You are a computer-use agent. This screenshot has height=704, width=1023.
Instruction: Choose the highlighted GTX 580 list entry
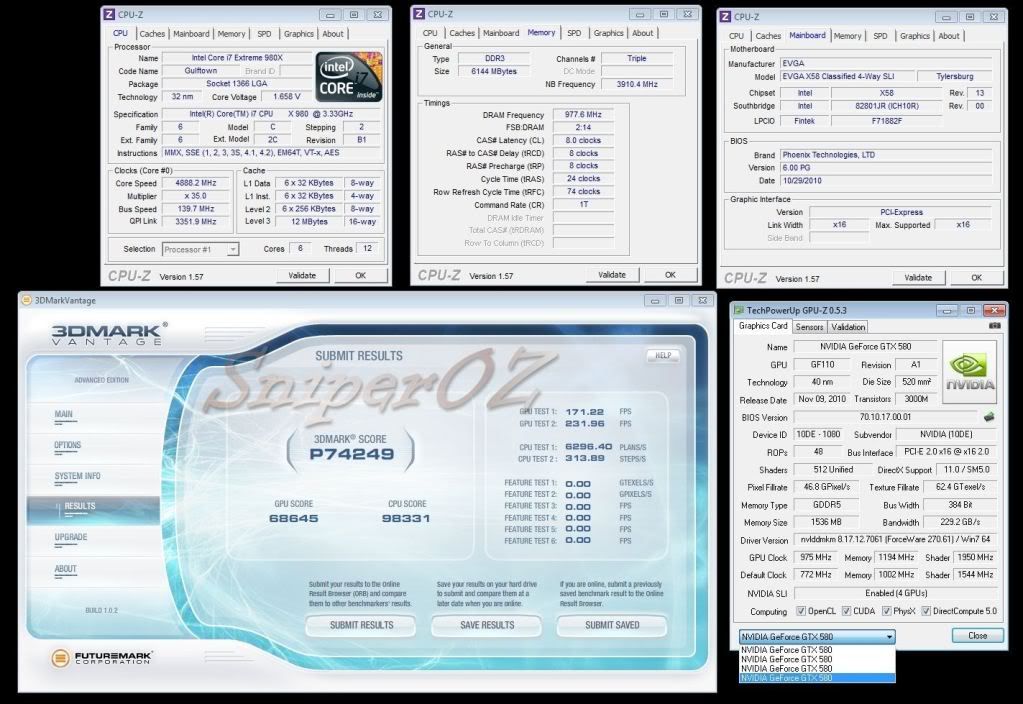(816, 678)
